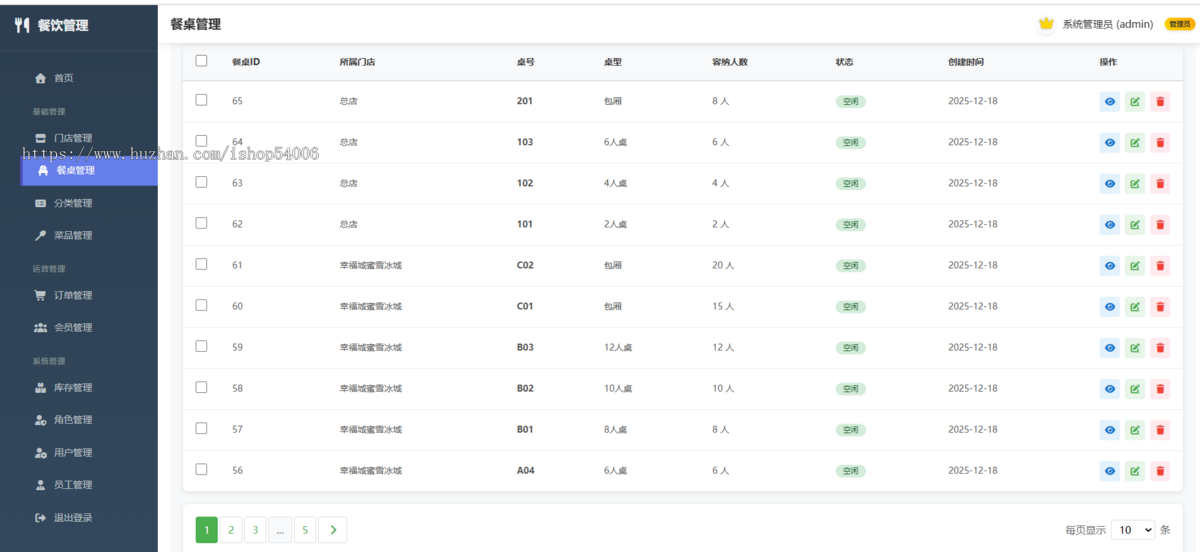Delete table row with ID 65
Viewport: 1200px width, 552px height.
pyautogui.click(x=1160, y=101)
